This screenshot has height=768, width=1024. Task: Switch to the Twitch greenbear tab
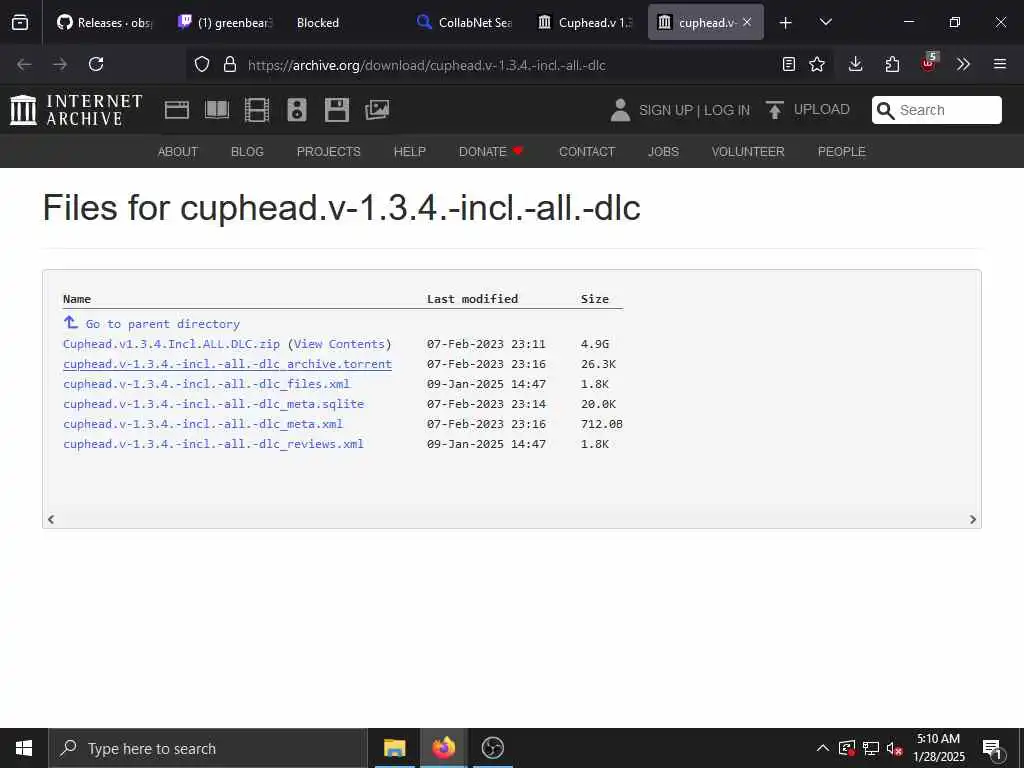[225, 22]
